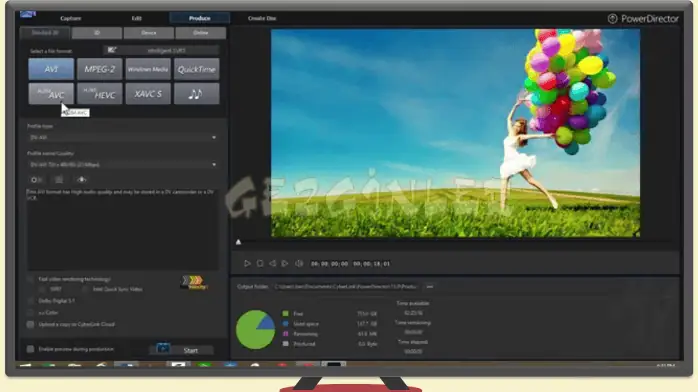Viewport: 698px width, 392px height.
Task: Click the Time elapsed label
Action: (x=413, y=342)
